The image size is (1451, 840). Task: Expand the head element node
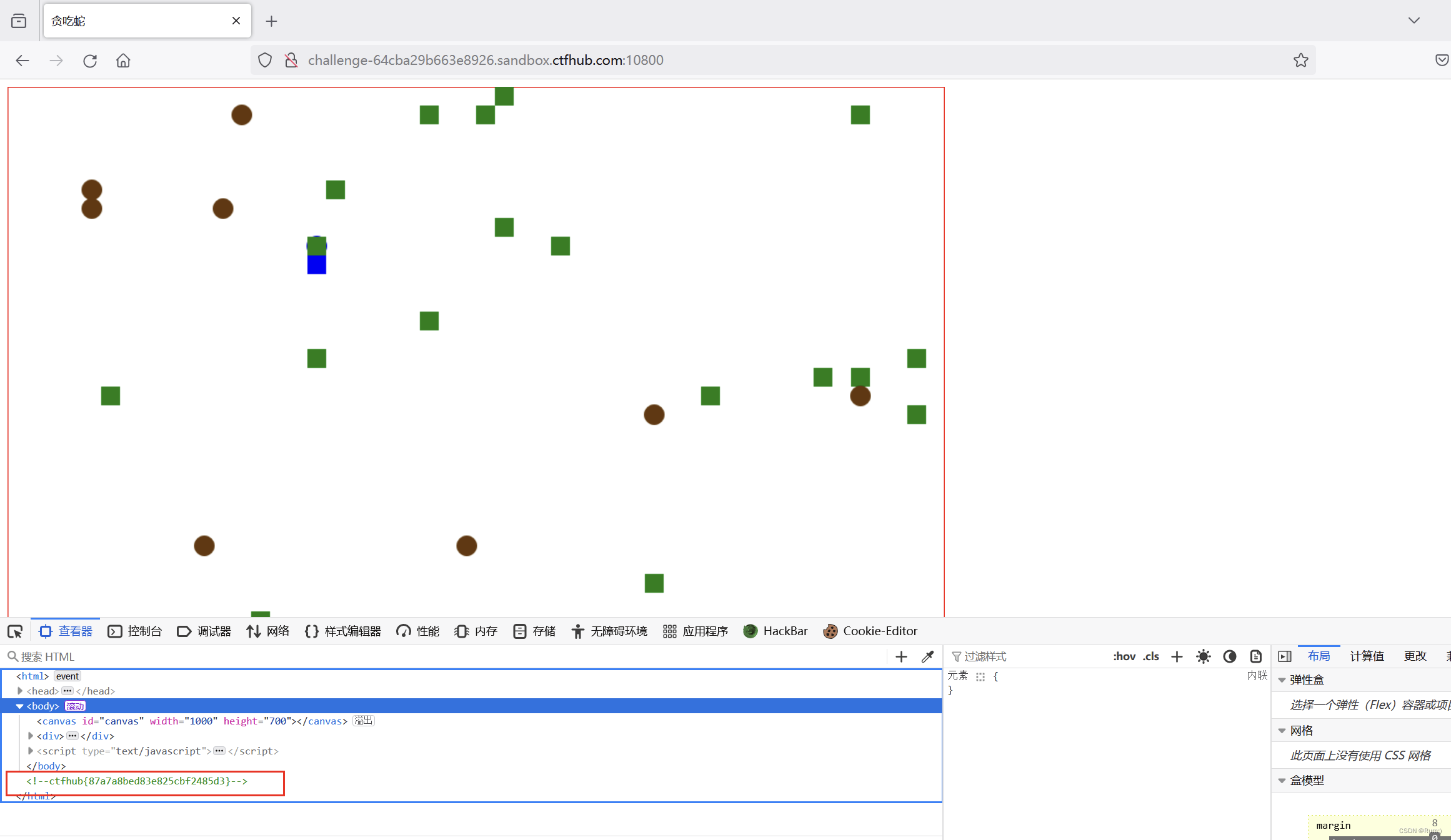pyautogui.click(x=20, y=691)
